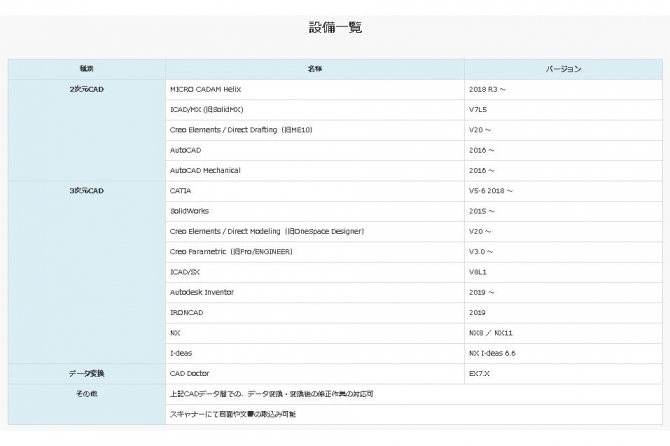
Task: Click the NX name cell
Action: (x=315, y=333)
